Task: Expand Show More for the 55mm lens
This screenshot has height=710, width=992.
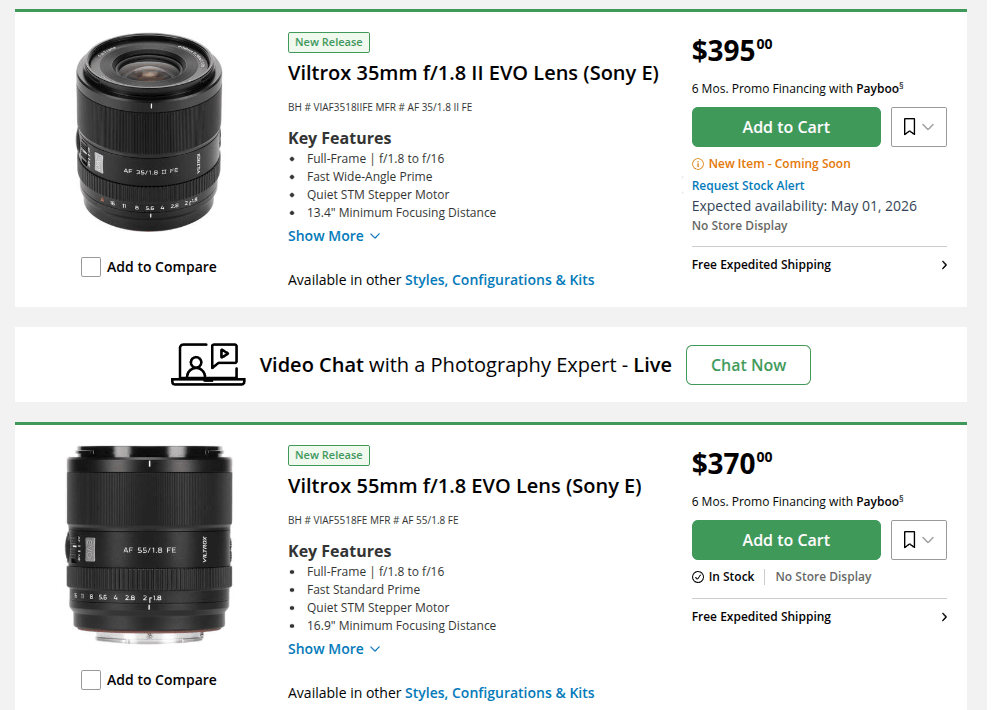Action: coord(334,649)
